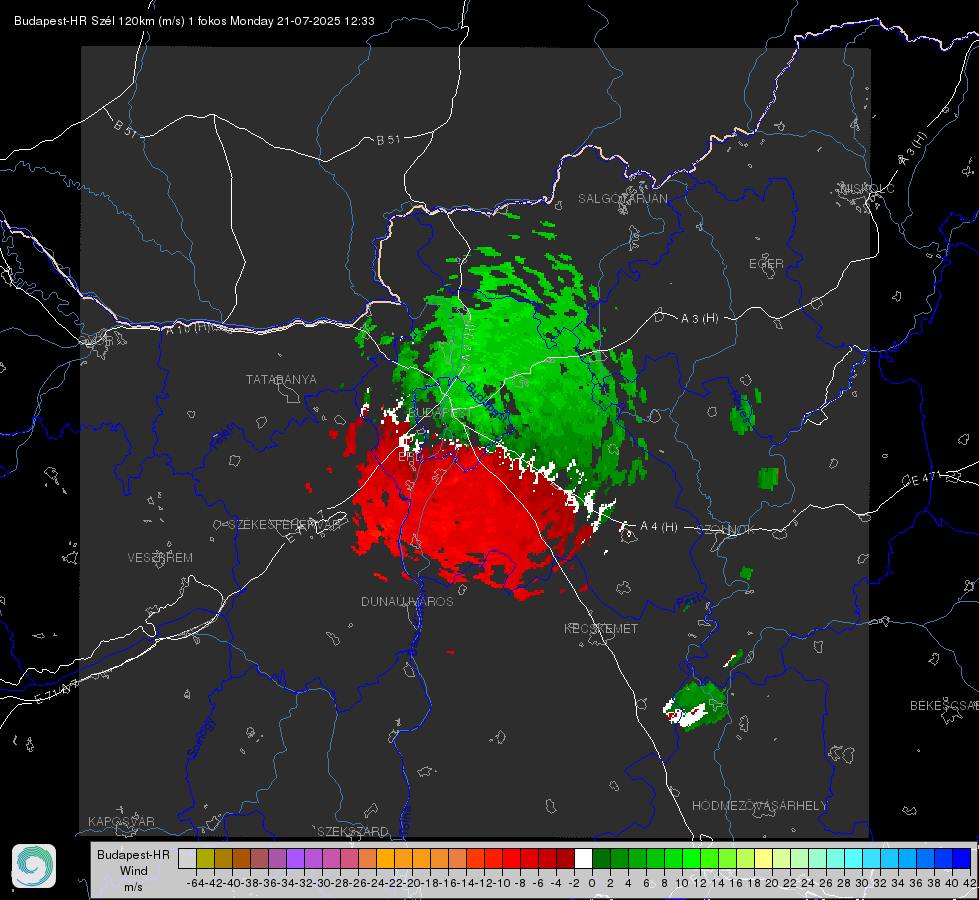Click the VESZPRÉM city label
This screenshot has height=900, width=979.
tap(160, 557)
